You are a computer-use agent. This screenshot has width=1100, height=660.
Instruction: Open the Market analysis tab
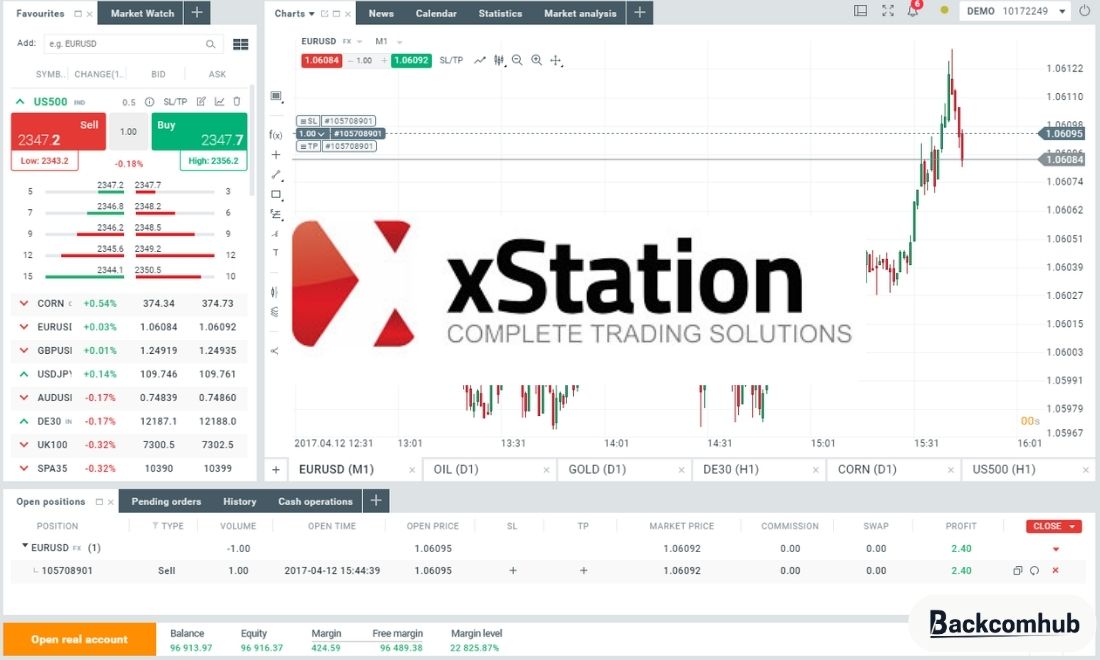[x=580, y=13]
